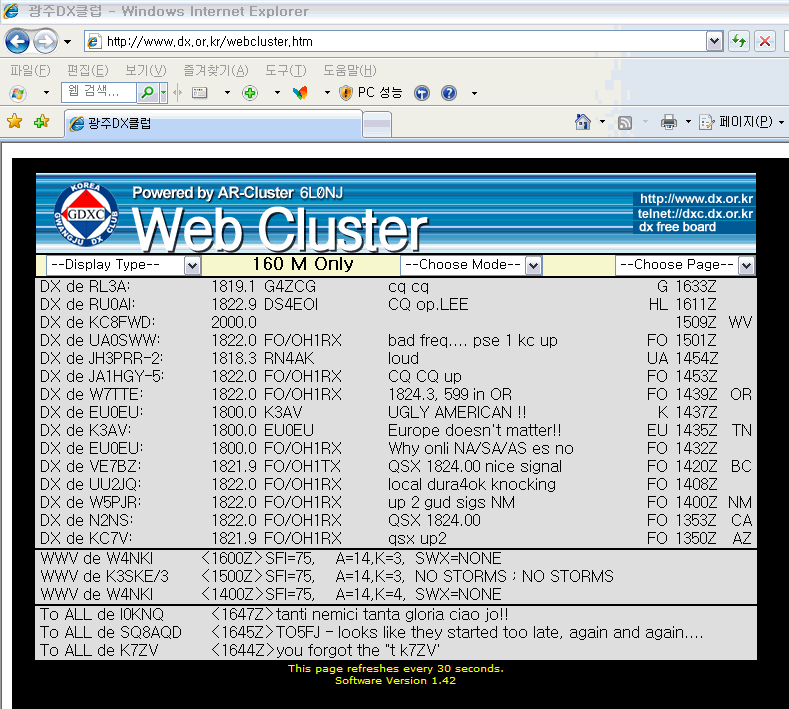Open the http://www.dx.or.kr link

pos(696,199)
